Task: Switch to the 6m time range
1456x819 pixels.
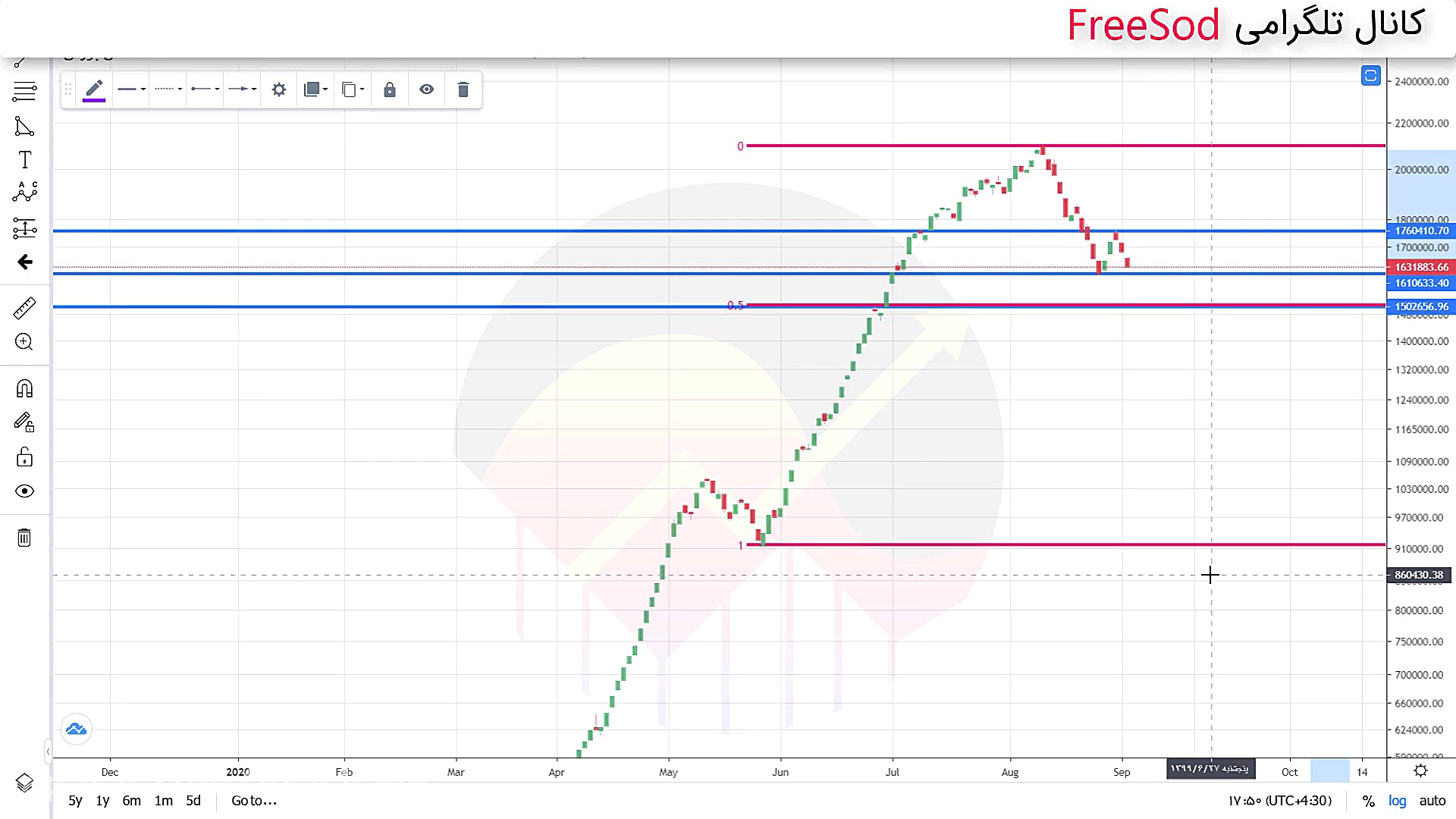Action: [131, 801]
